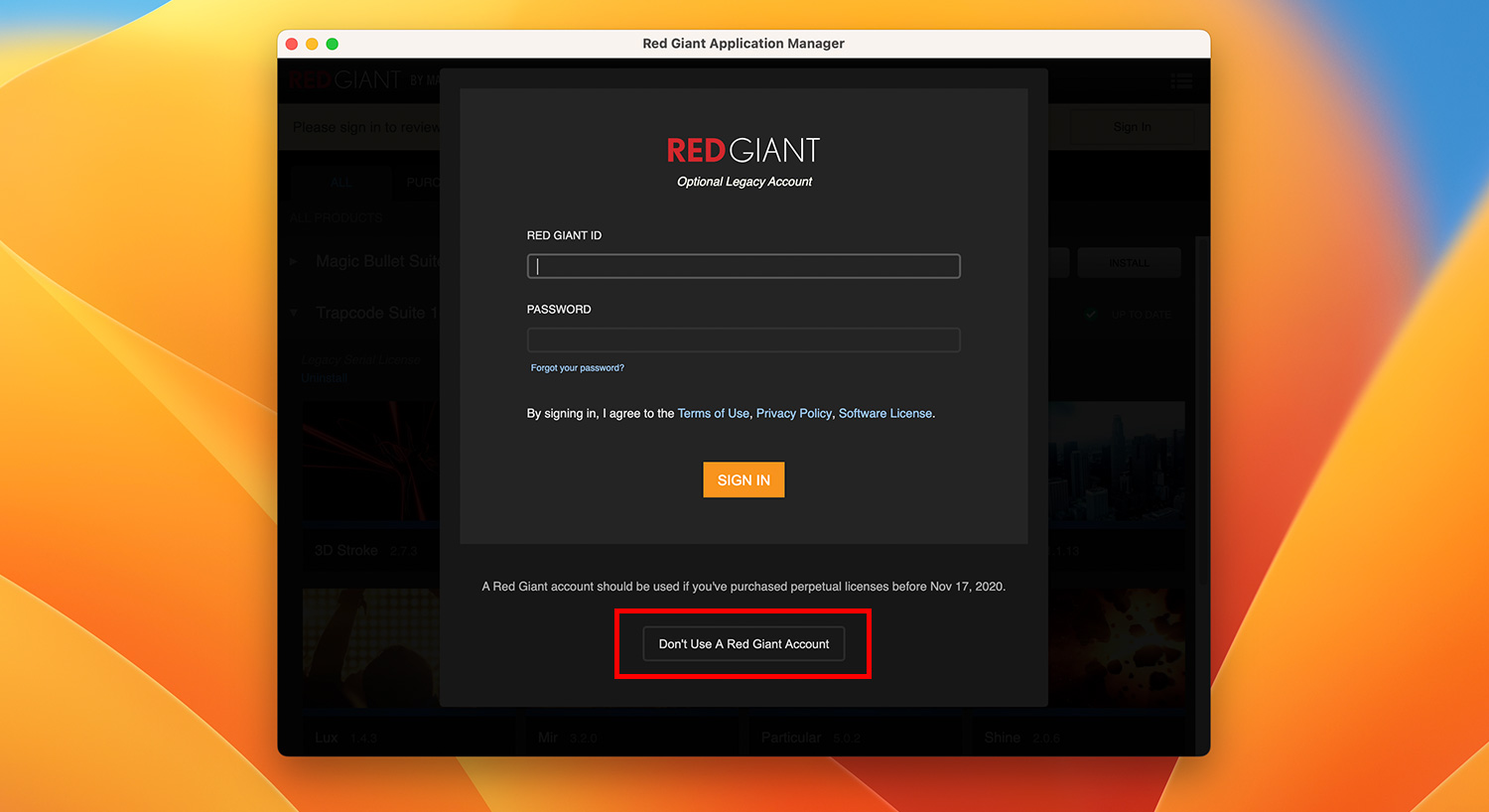
Task: Open the Privacy Policy link
Action: [x=793, y=413]
